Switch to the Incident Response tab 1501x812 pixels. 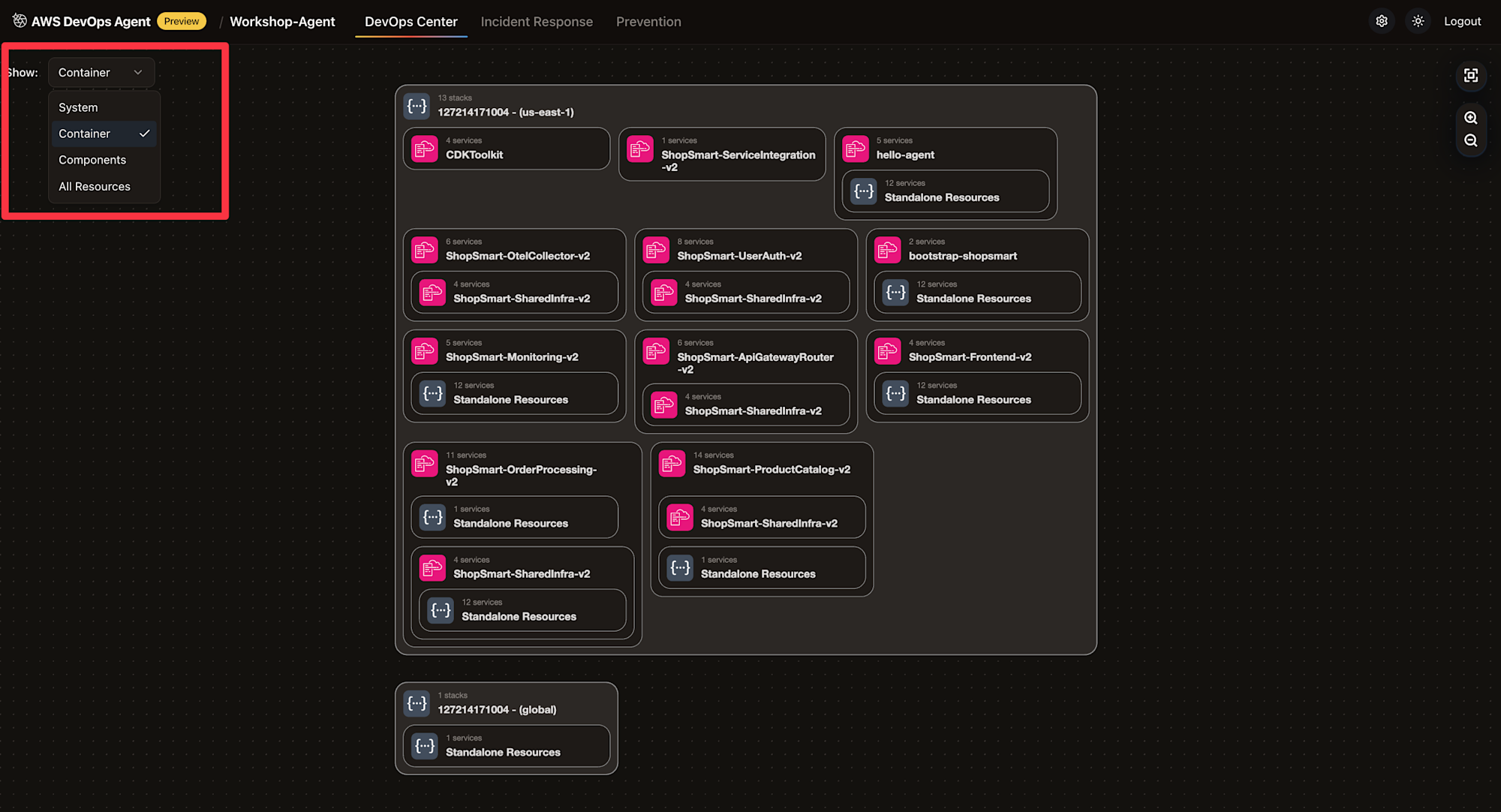537,22
